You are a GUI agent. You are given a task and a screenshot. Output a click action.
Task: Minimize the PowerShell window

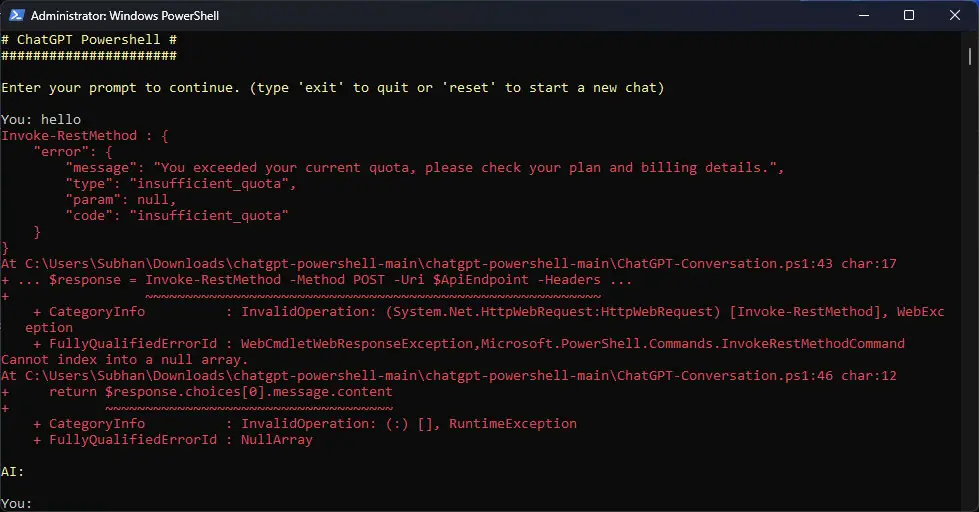[864, 15]
